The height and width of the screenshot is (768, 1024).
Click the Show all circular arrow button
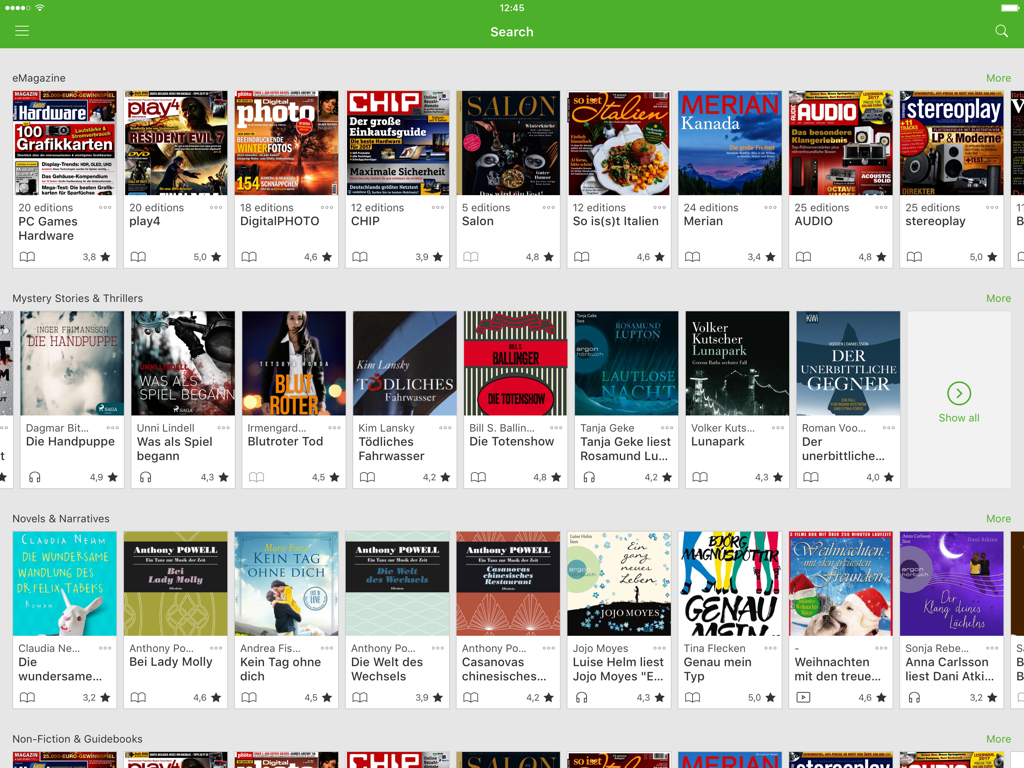[959, 393]
